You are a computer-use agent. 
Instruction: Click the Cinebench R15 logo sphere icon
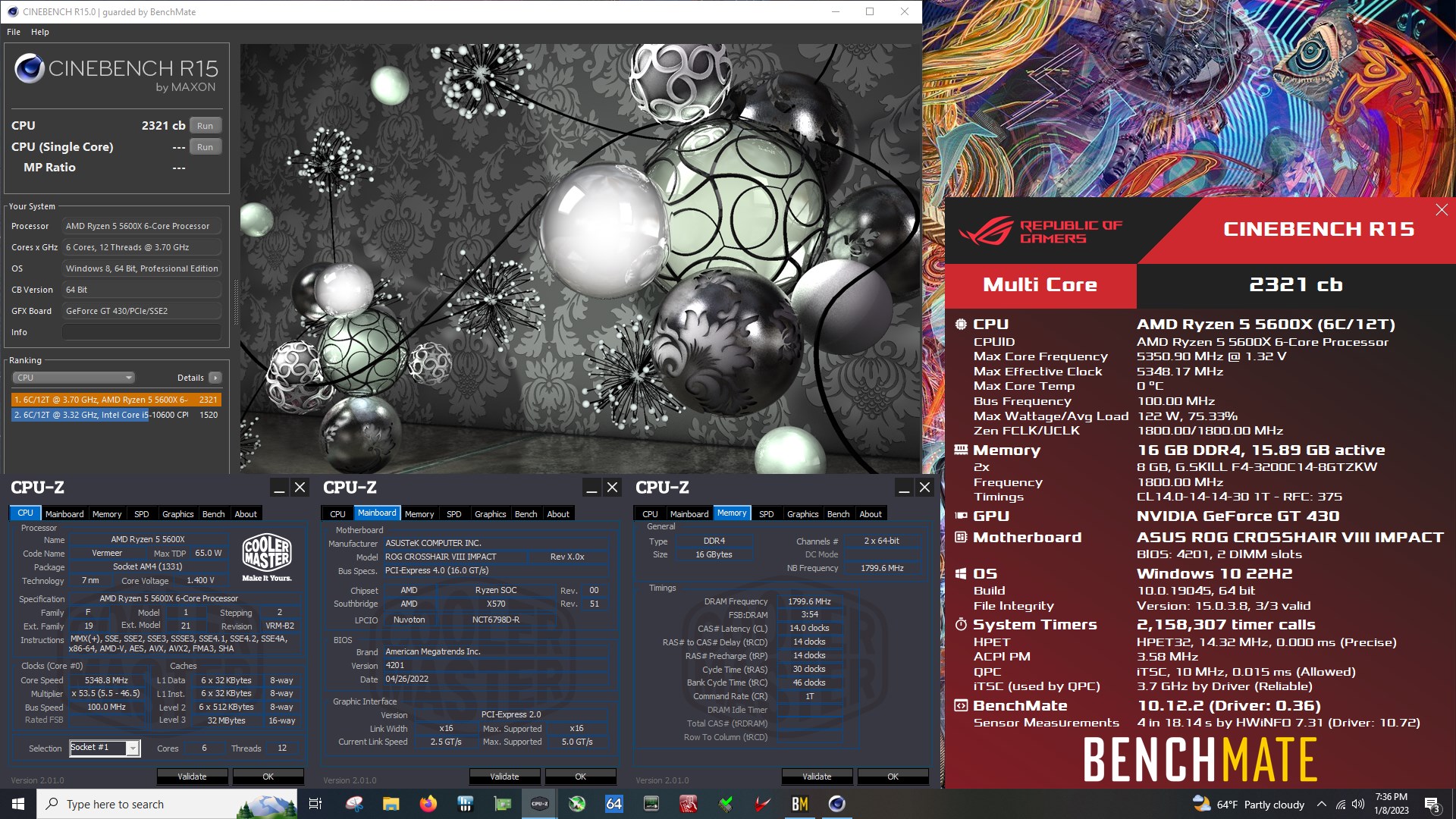tap(30, 68)
